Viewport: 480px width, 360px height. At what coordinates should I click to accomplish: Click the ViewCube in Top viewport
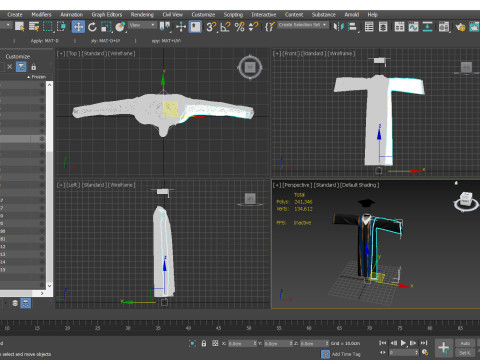[250, 68]
